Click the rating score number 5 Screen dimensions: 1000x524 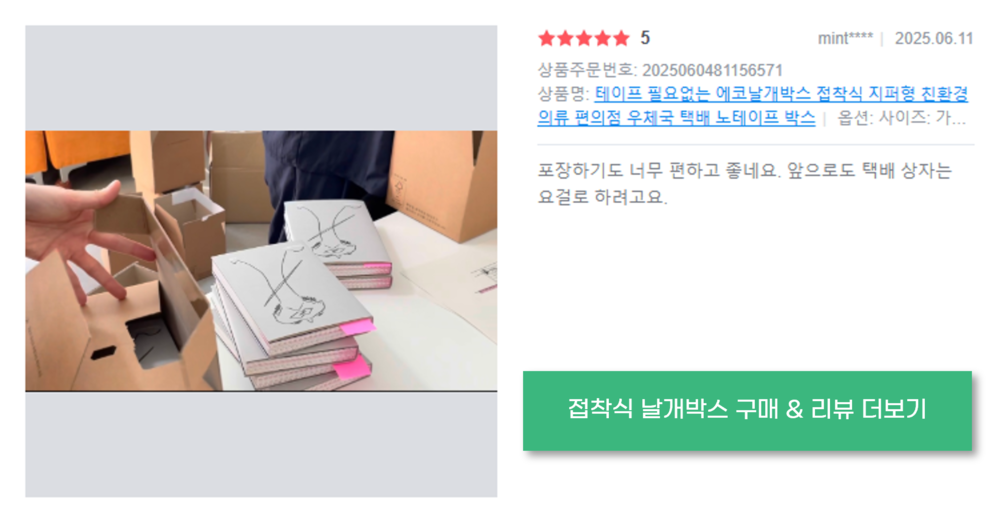click(645, 38)
